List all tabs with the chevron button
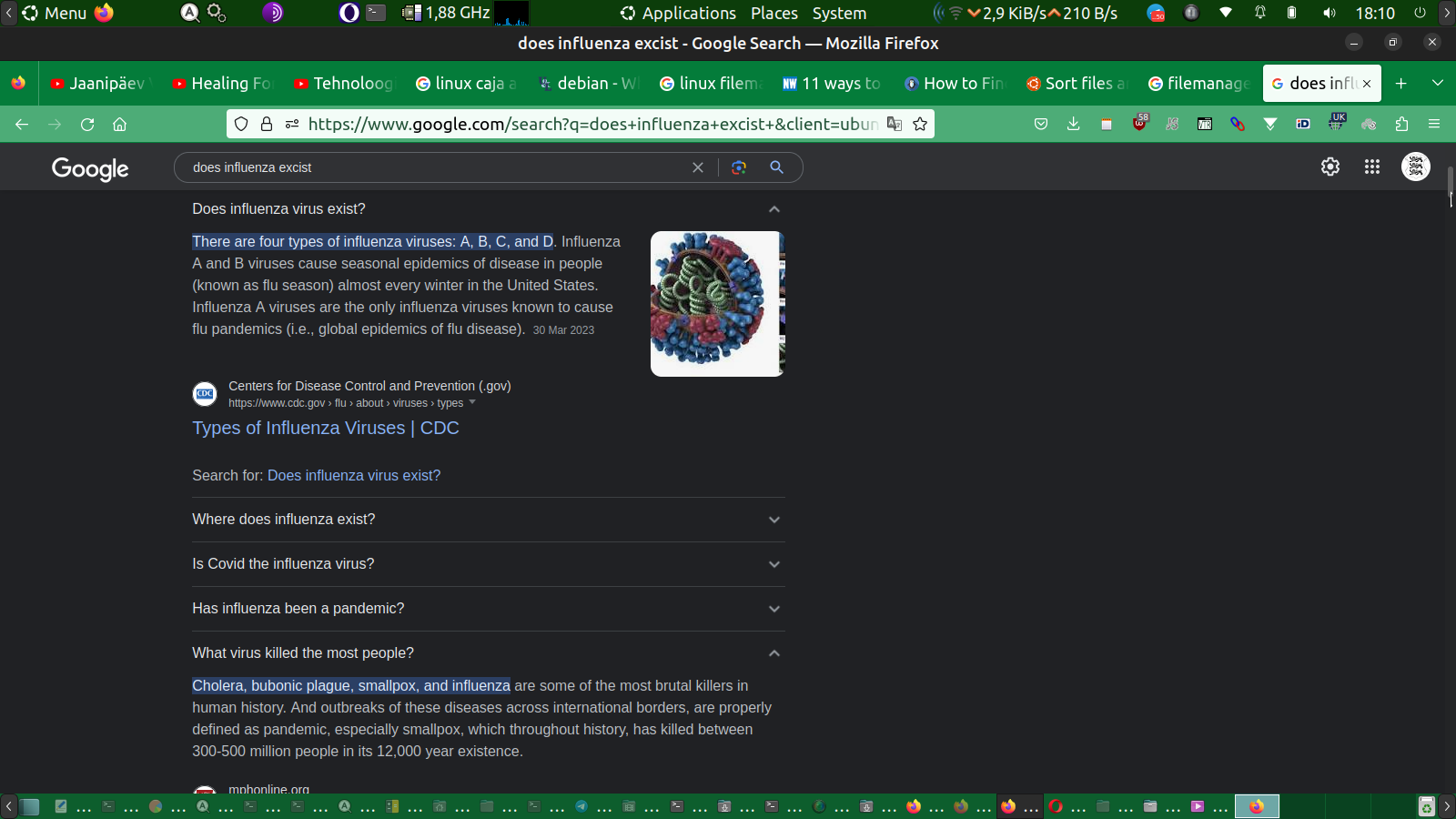1456x819 pixels. coord(1438,83)
